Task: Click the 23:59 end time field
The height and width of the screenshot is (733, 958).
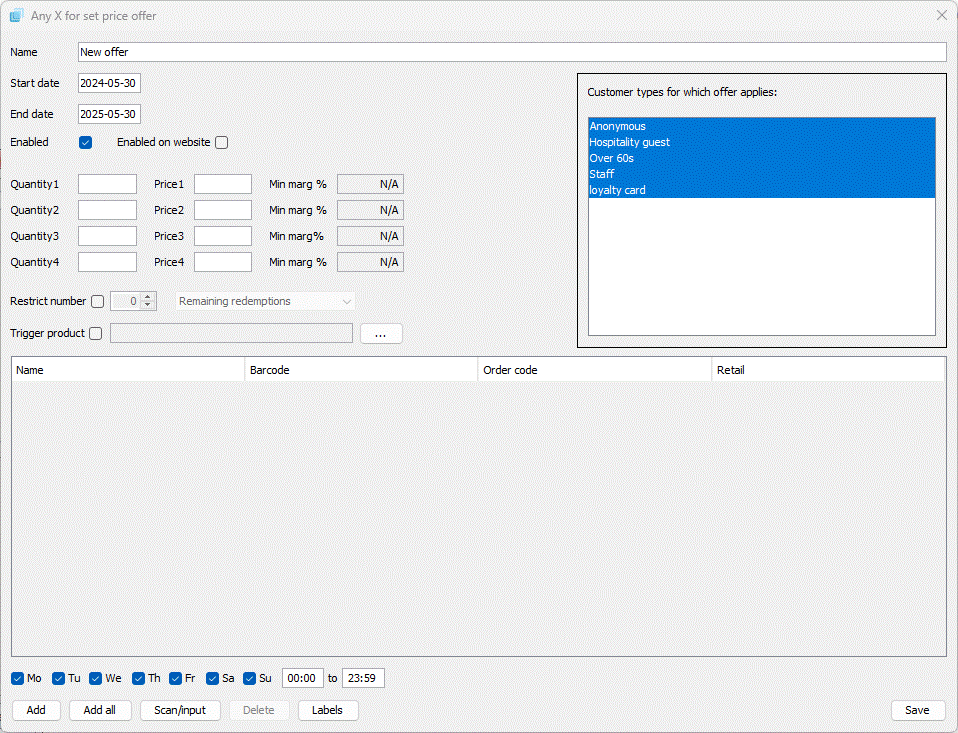Action: [363, 678]
